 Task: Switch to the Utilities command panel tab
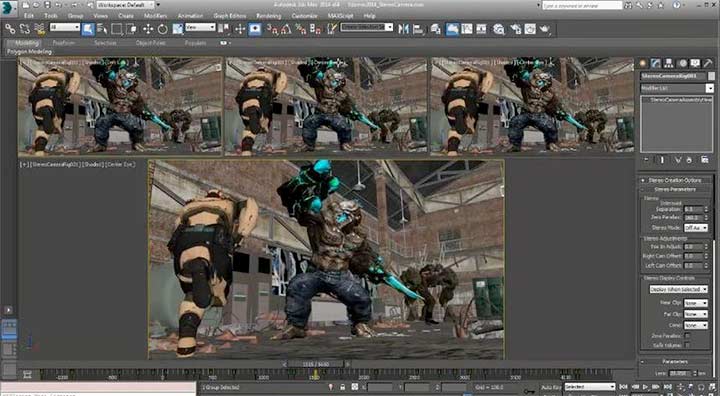point(709,63)
